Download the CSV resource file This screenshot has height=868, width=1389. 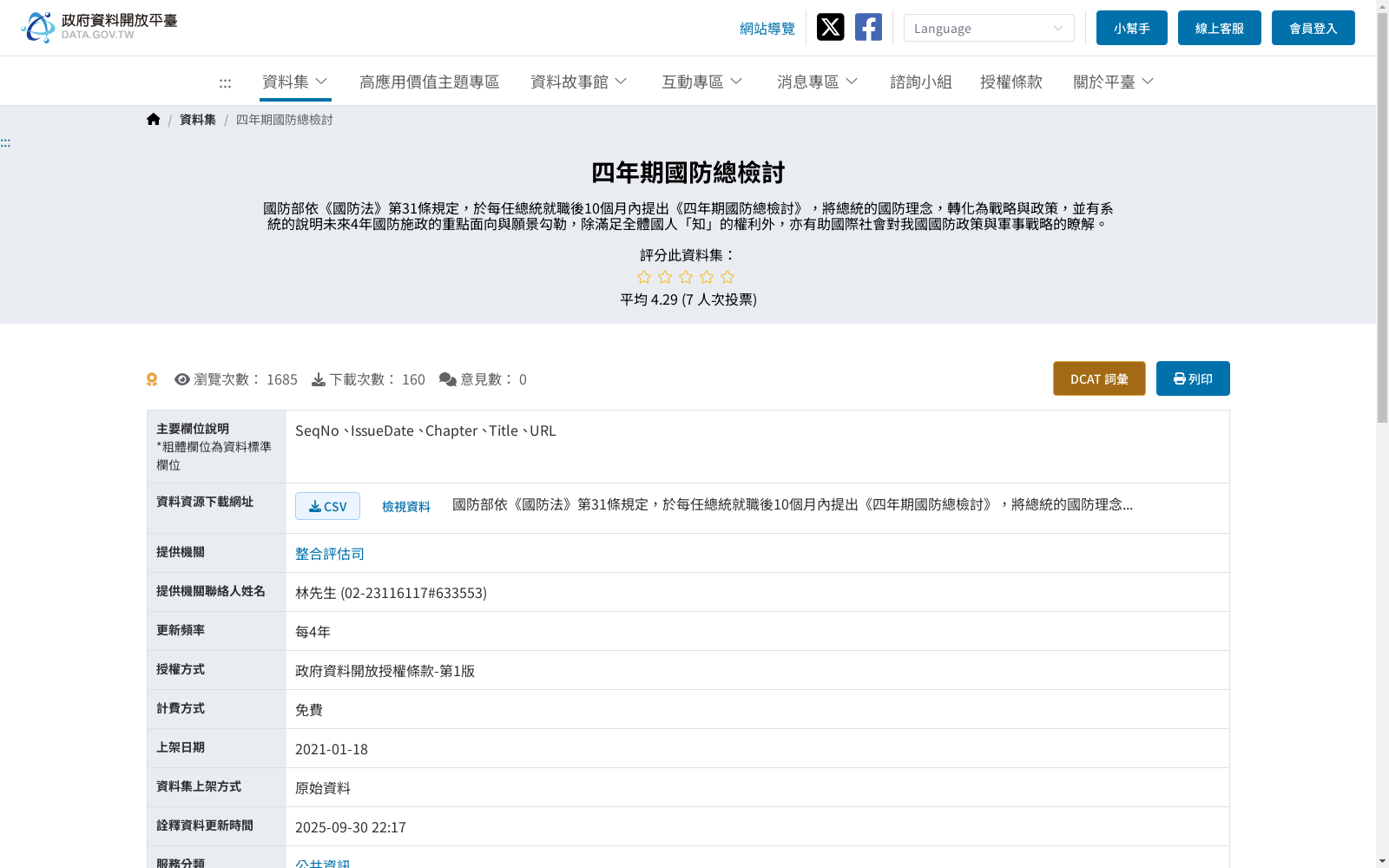327,505
